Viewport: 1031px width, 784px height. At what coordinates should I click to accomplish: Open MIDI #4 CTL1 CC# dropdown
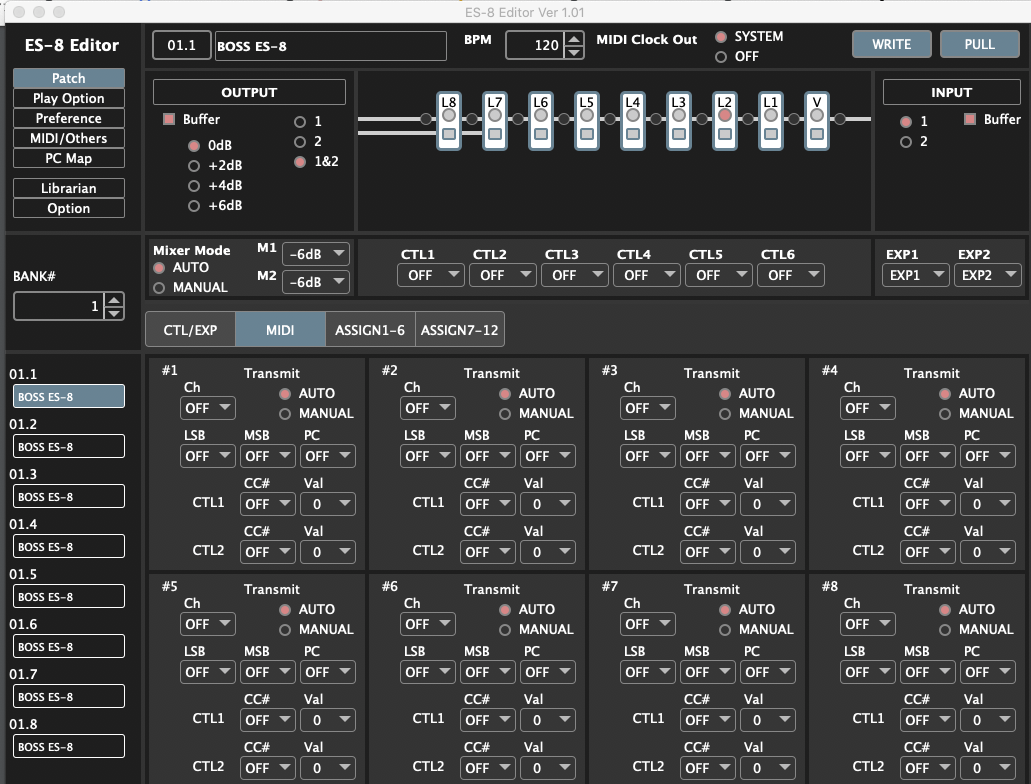pos(928,504)
